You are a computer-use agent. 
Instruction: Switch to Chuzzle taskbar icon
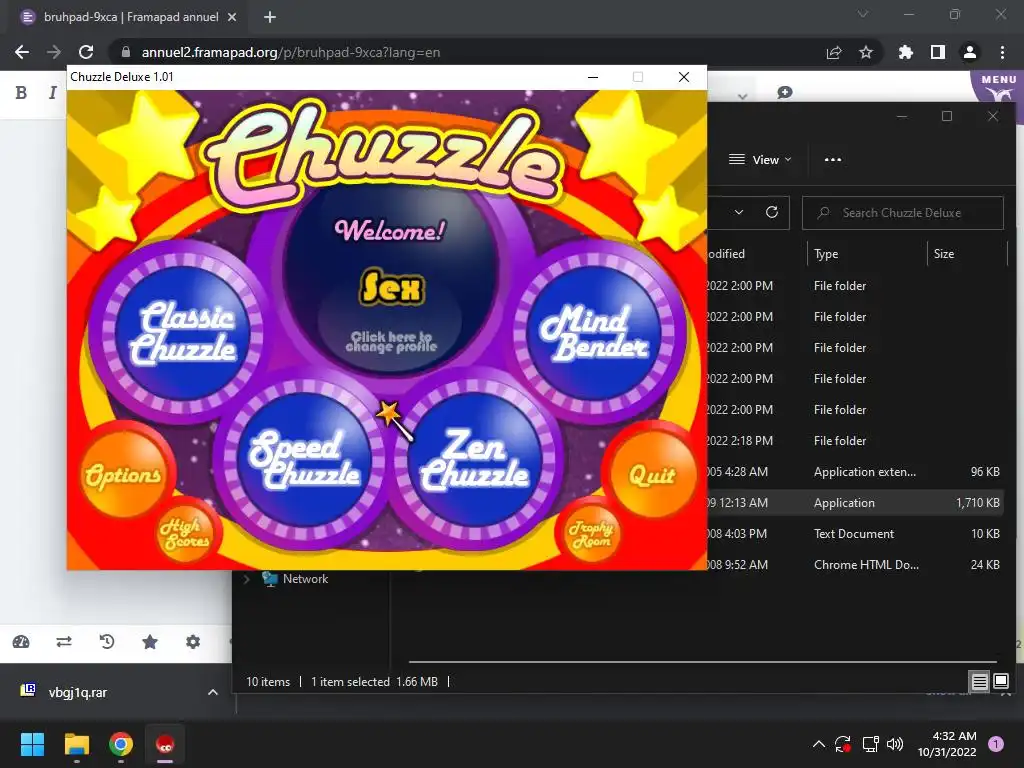pyautogui.click(x=165, y=744)
